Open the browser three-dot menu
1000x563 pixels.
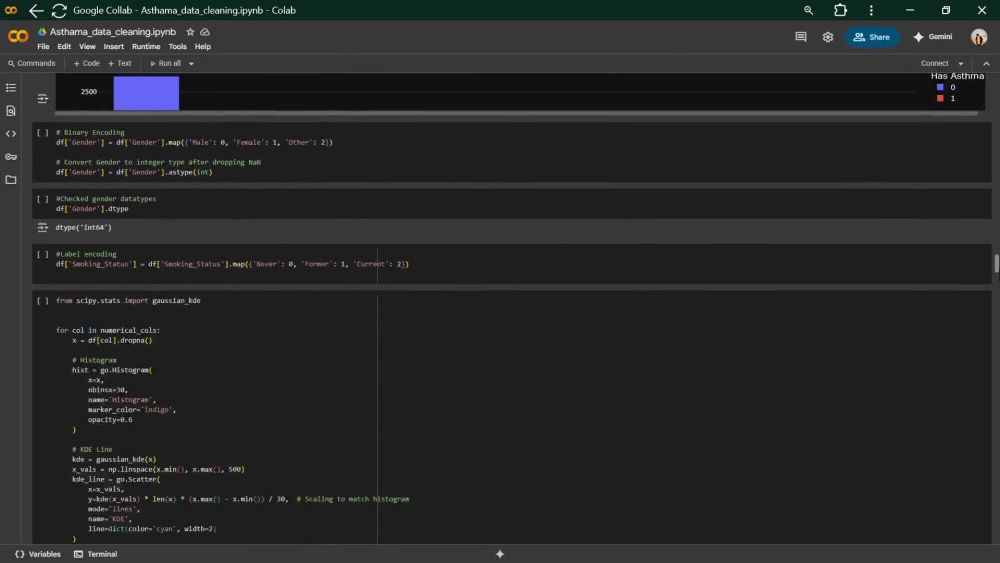pyautogui.click(x=871, y=10)
